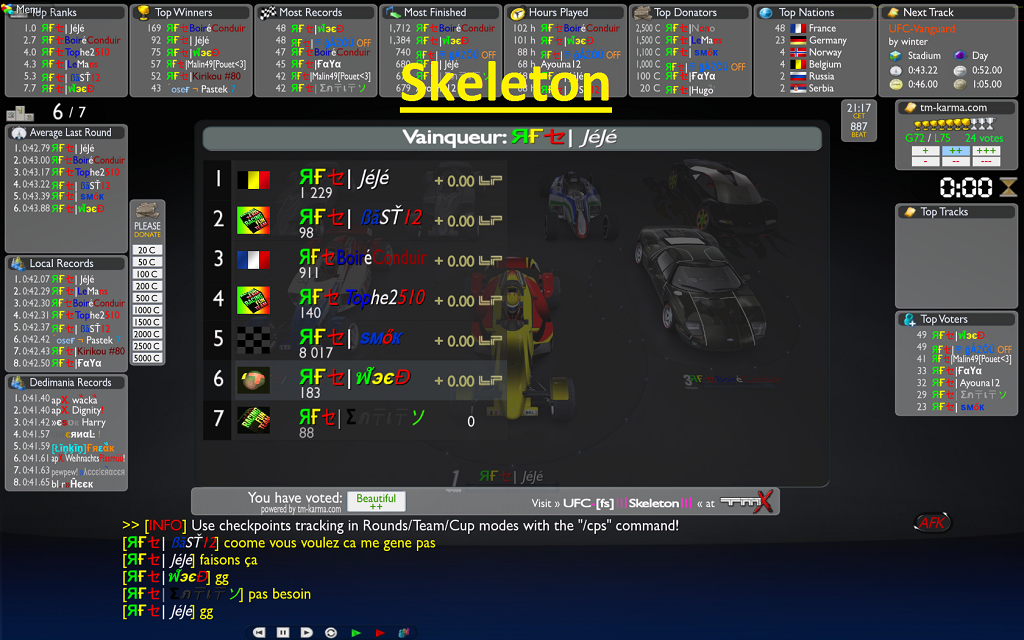Click the Most Finished widget icon

tap(392, 12)
